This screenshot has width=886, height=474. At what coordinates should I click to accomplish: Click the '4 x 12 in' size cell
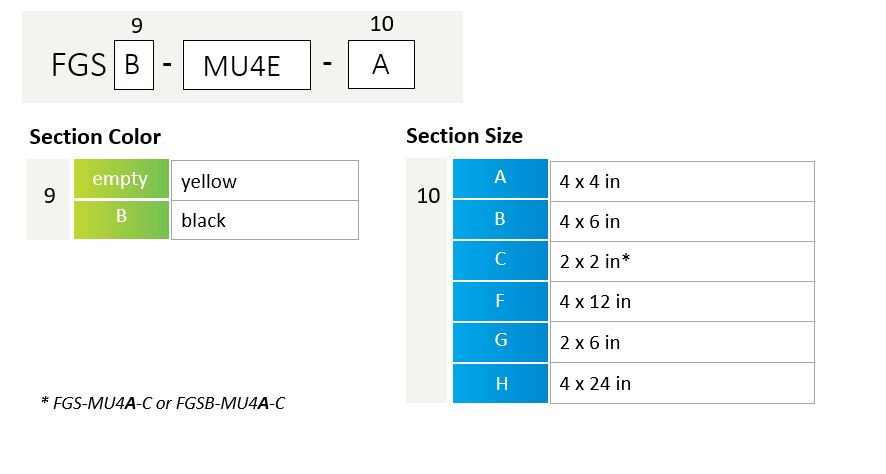682,302
